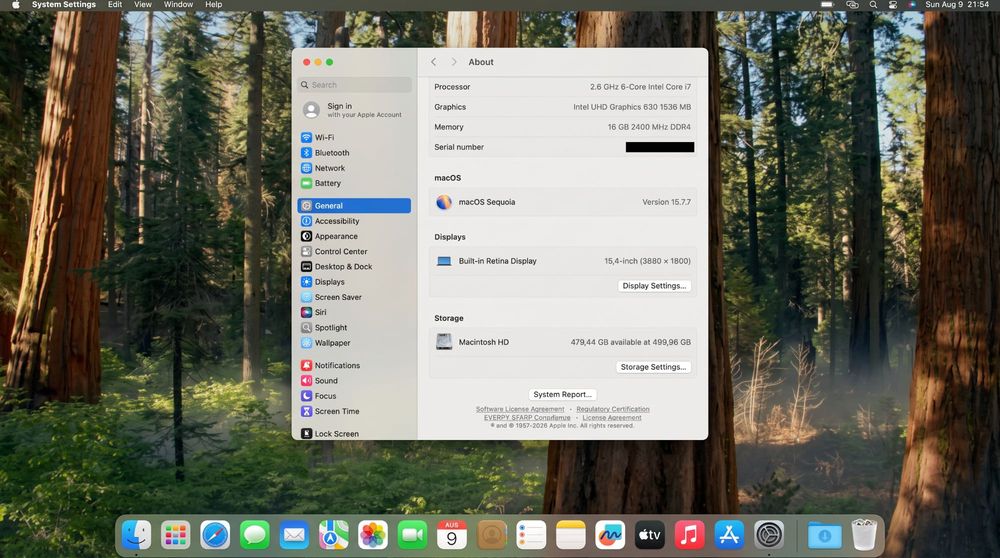
Task: Open System Report
Action: pyautogui.click(x=562, y=395)
